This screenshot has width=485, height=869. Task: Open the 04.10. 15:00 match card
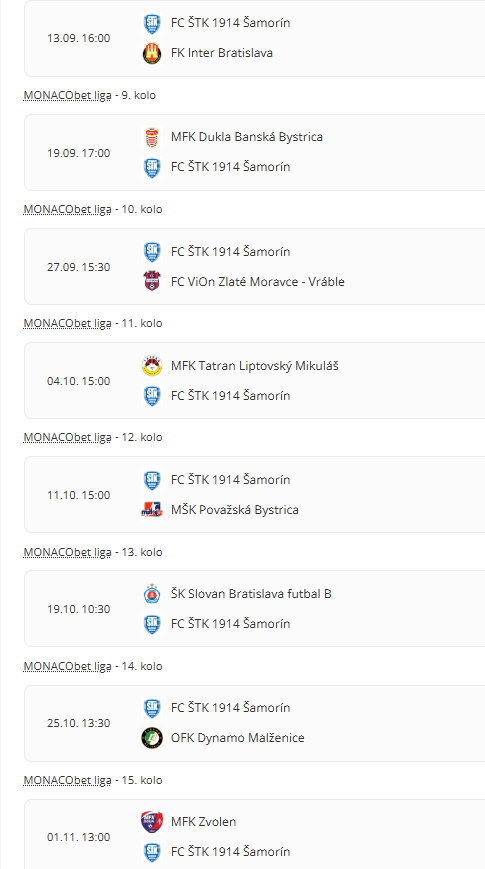255,381
